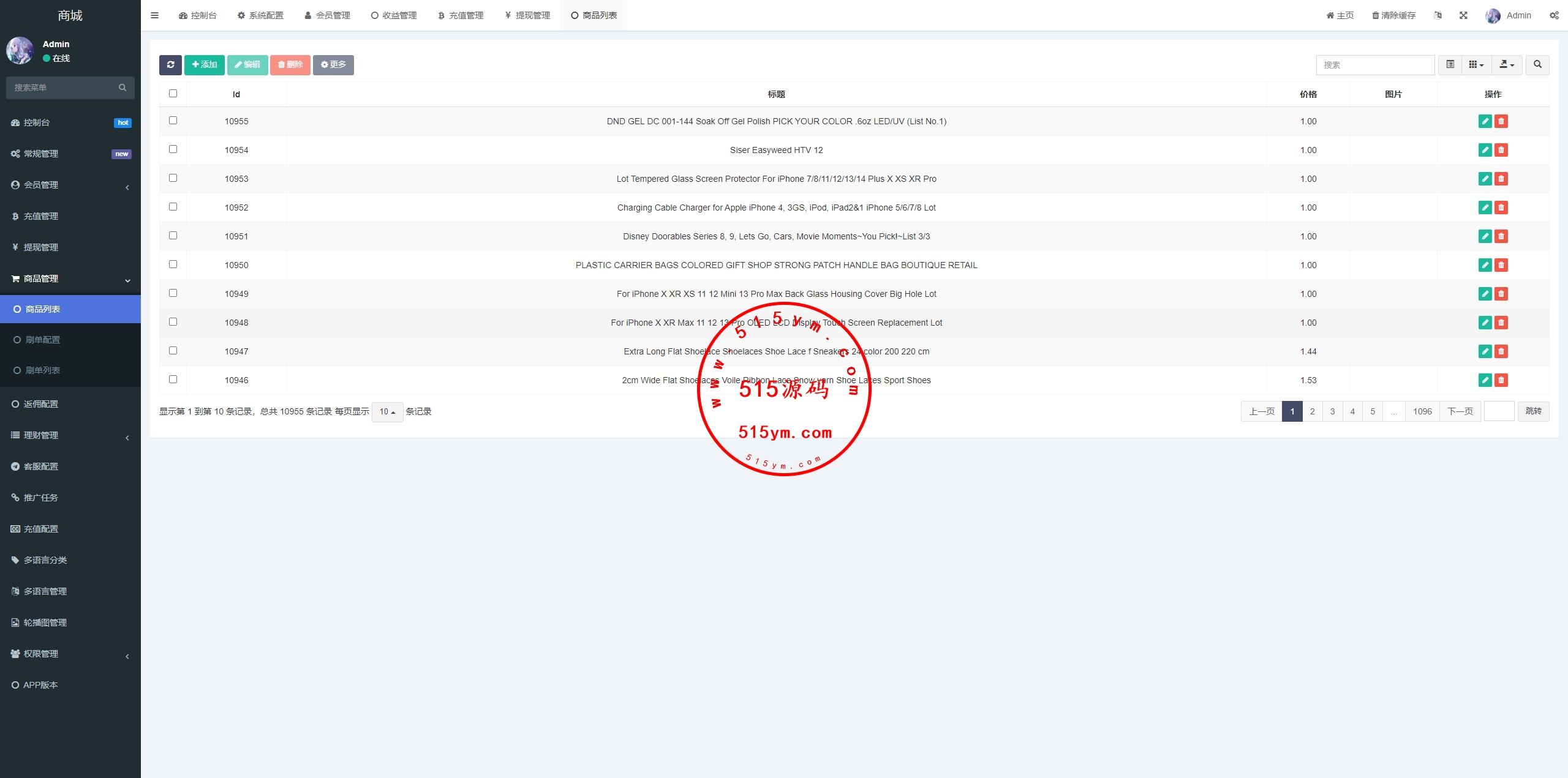Click the red delete icon for row 10952
Viewport: 1568px width, 778px height.
(x=1501, y=208)
